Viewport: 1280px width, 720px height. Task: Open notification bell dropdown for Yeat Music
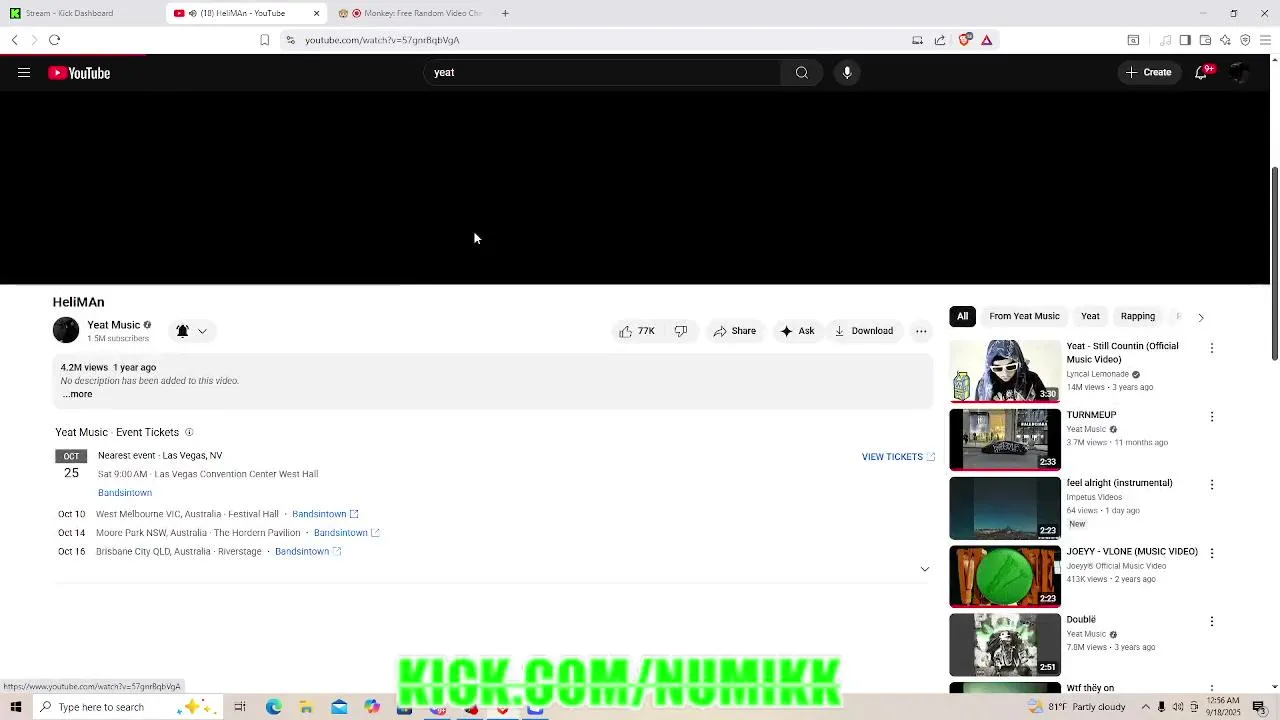click(x=191, y=331)
